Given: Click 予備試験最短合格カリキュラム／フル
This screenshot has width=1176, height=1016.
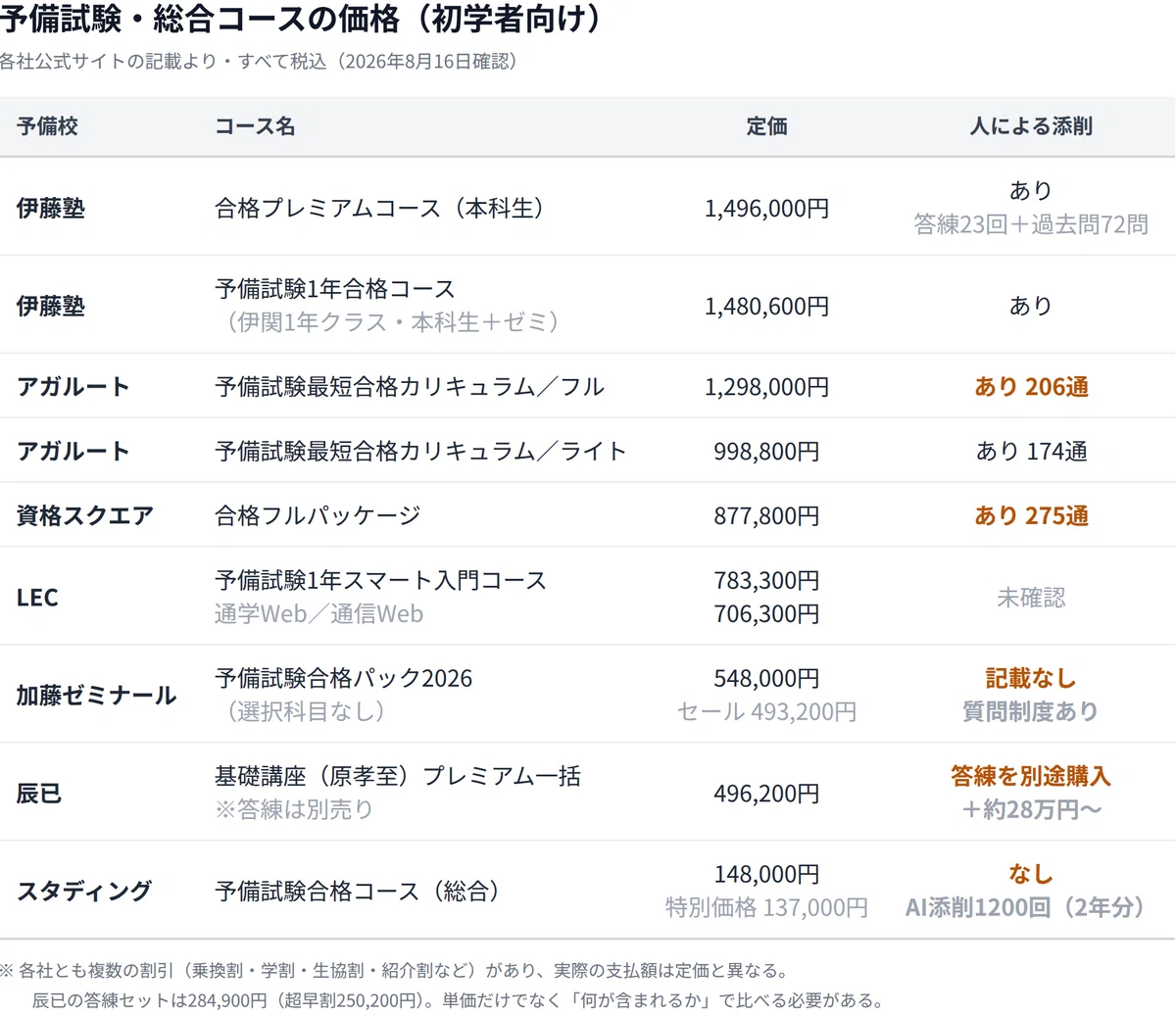Looking at the screenshot, I should tap(410, 387).
